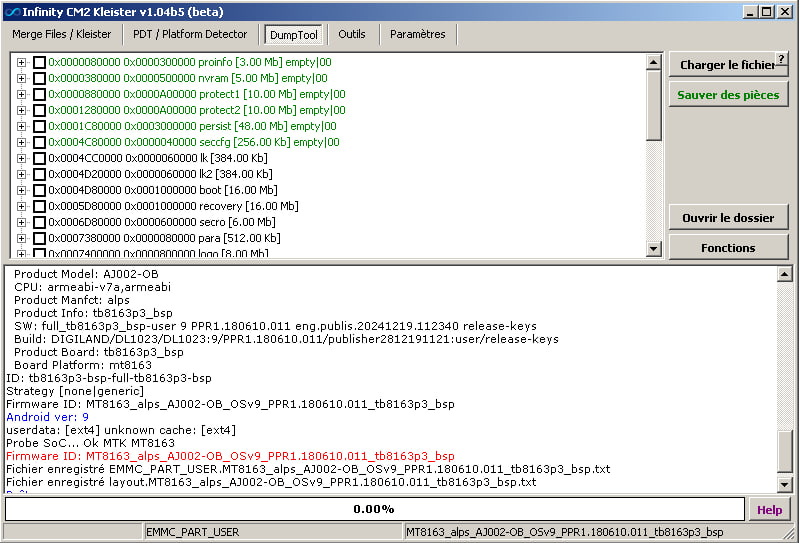The image size is (800, 543).
Task: Expand the lk partition tree node
Action: [22, 158]
